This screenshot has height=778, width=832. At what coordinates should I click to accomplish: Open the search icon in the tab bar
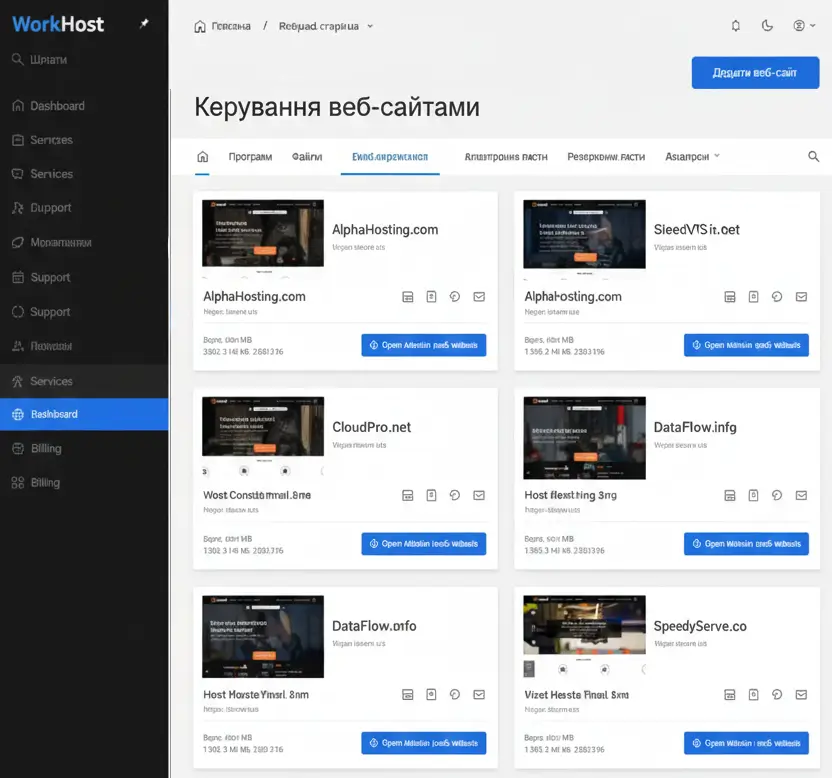click(813, 156)
